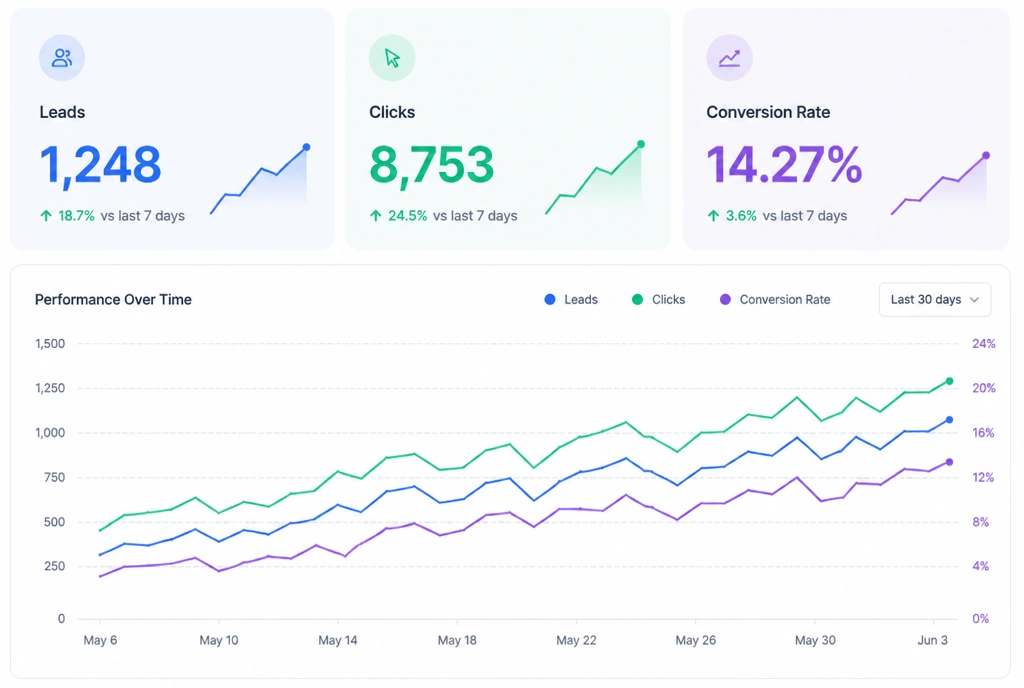Click the blue legend dot for Leads
This screenshot has height=688, width=1024.
(x=550, y=300)
